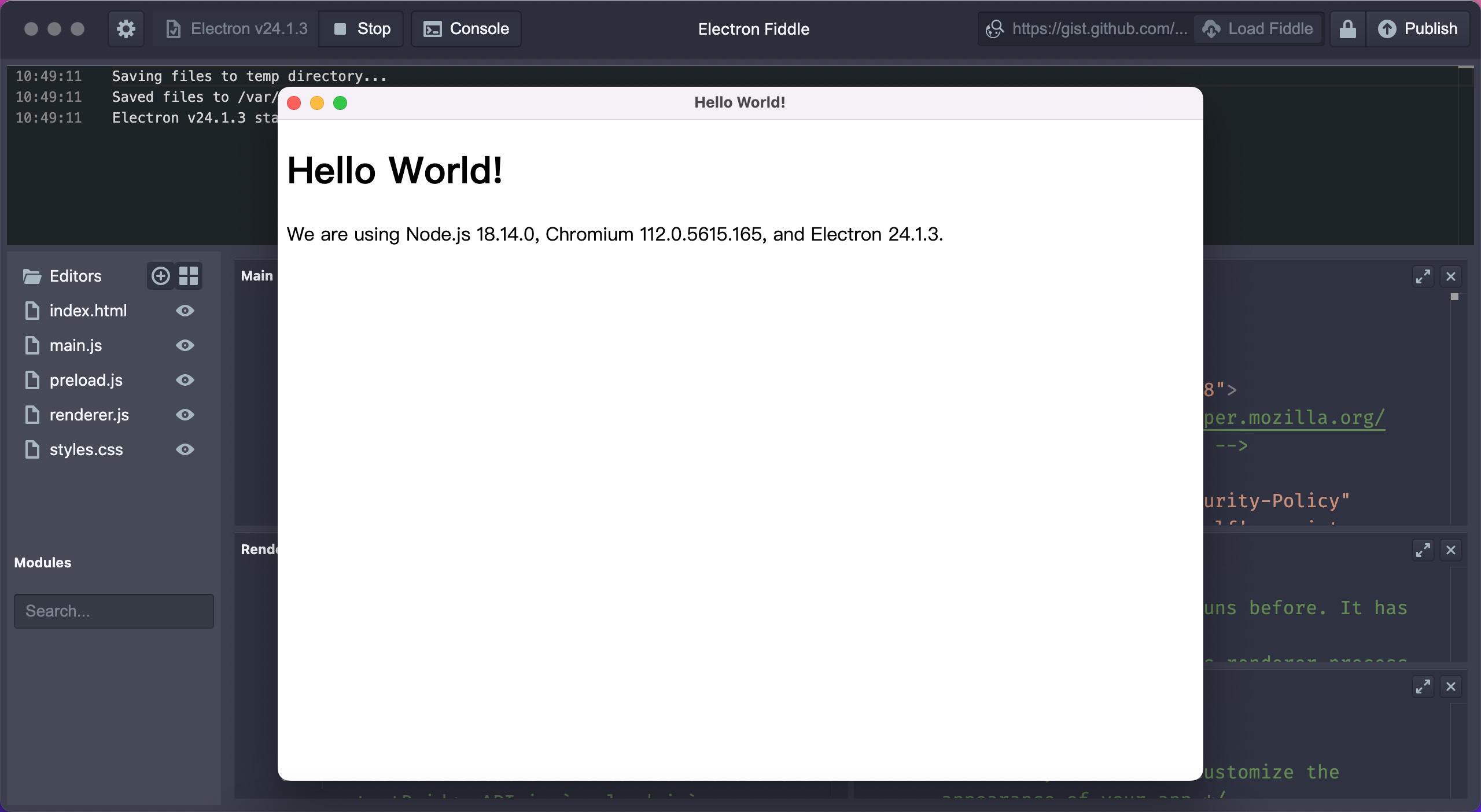Viewport: 1481px width, 812px height.
Task: Click the Node.js version paragraph
Action: [615, 234]
